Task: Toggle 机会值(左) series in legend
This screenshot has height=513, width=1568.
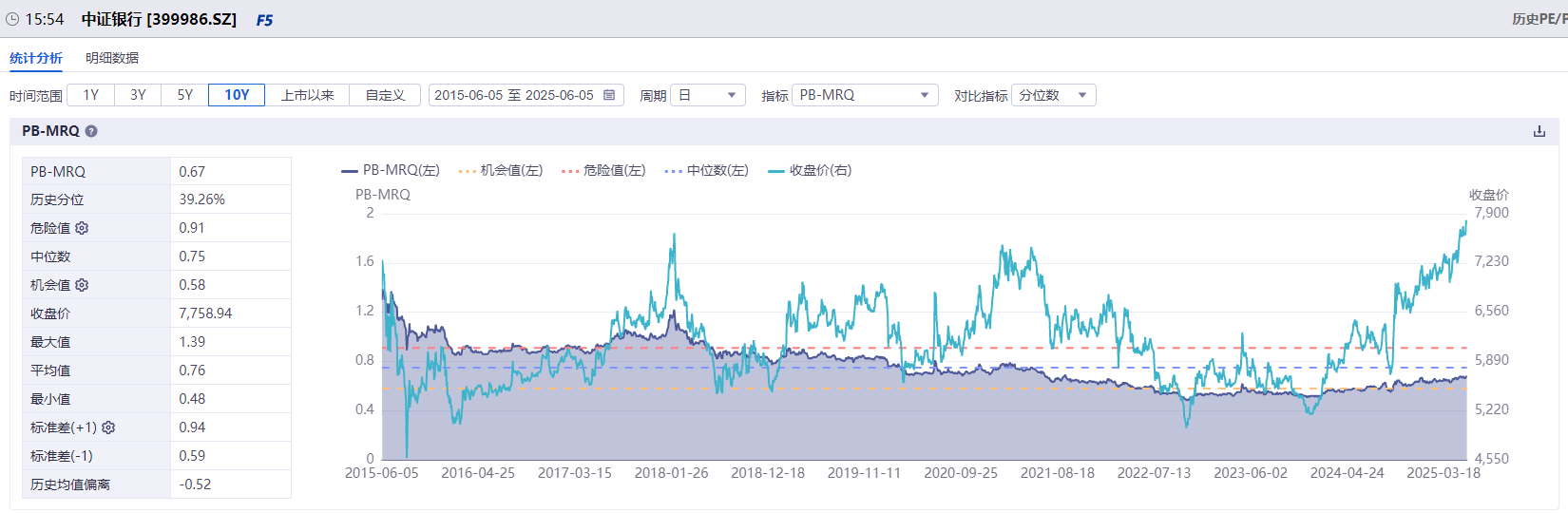Action: [500, 170]
